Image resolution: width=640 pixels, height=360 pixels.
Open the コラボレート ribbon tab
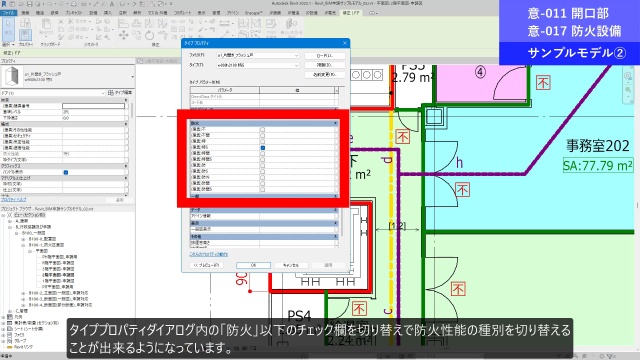coord(182,13)
